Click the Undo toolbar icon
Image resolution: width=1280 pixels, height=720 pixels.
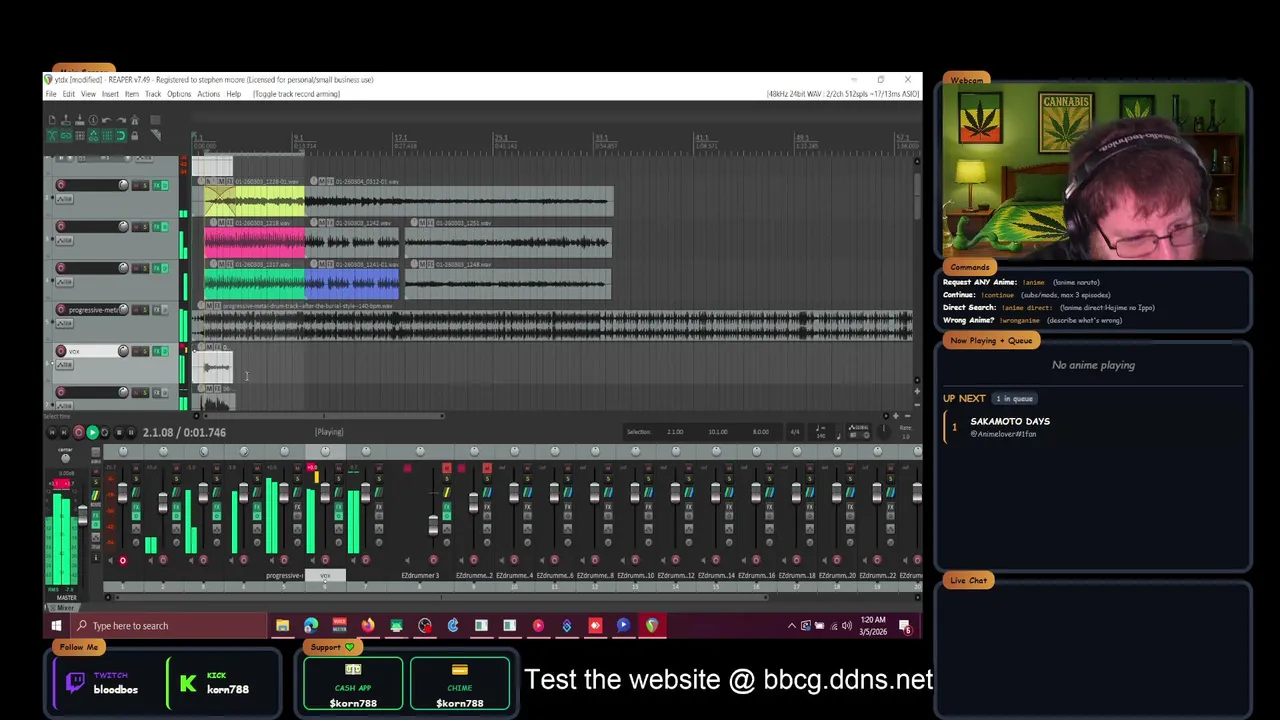(107, 120)
